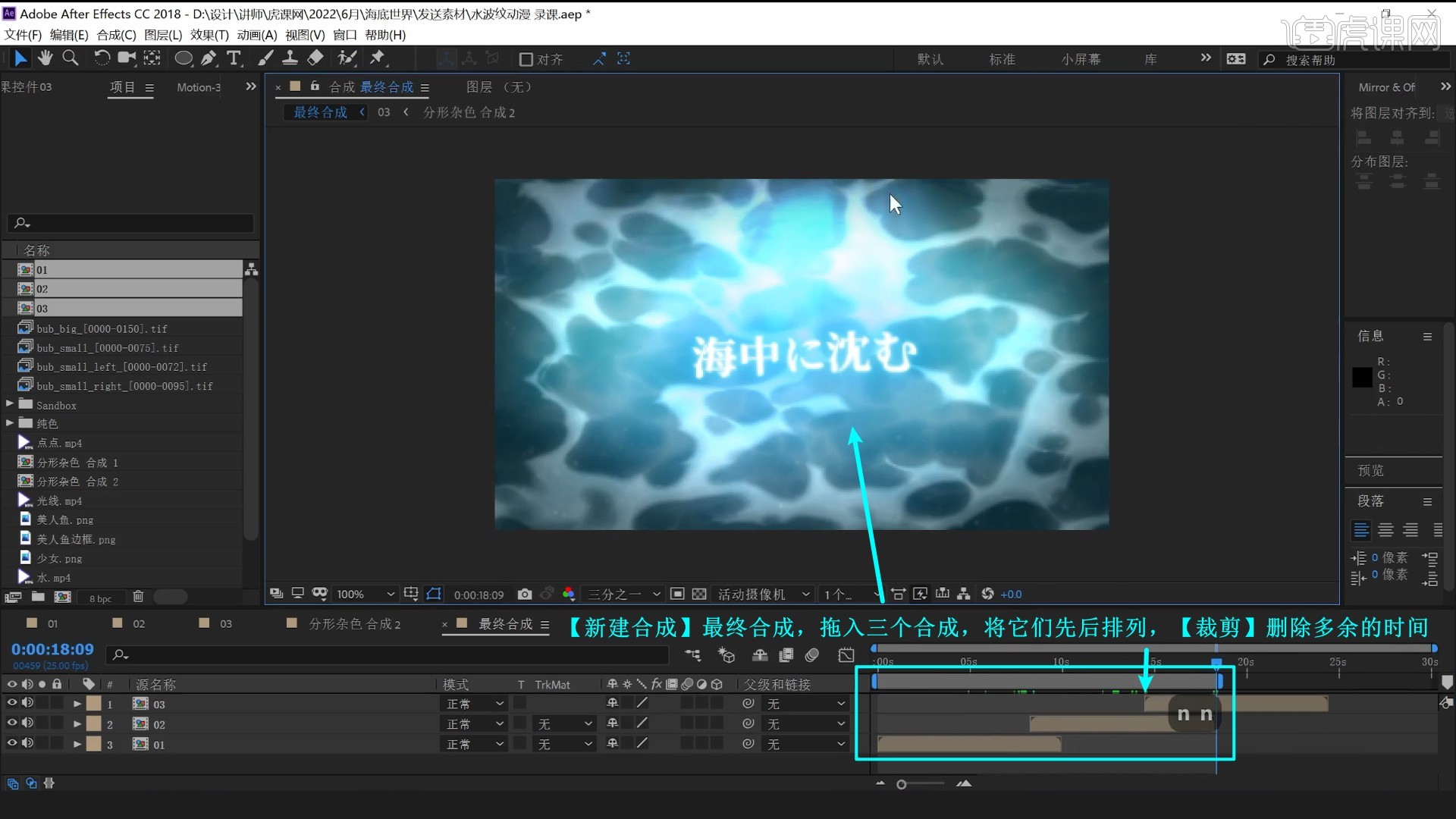Open the 活动摄像机 view dropdown
This screenshot has width=1456, height=819.
coord(764,594)
